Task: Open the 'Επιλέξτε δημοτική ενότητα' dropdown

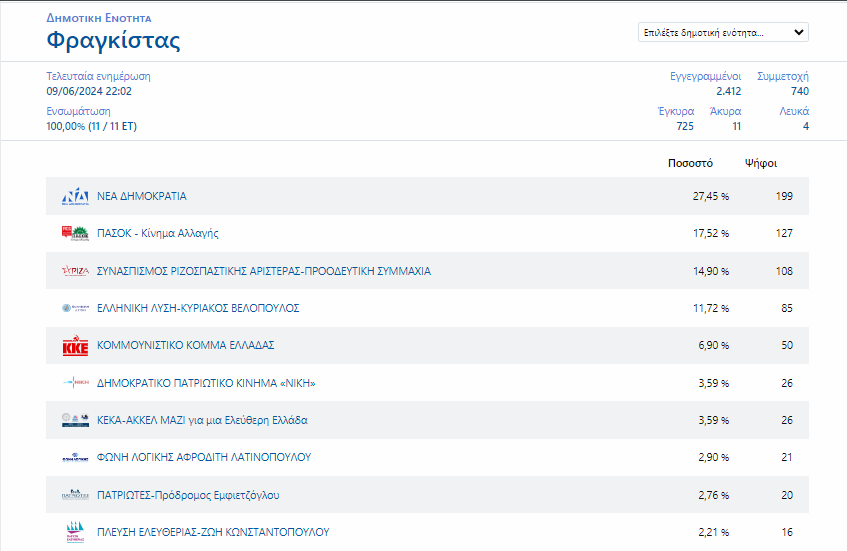Action: (x=723, y=32)
